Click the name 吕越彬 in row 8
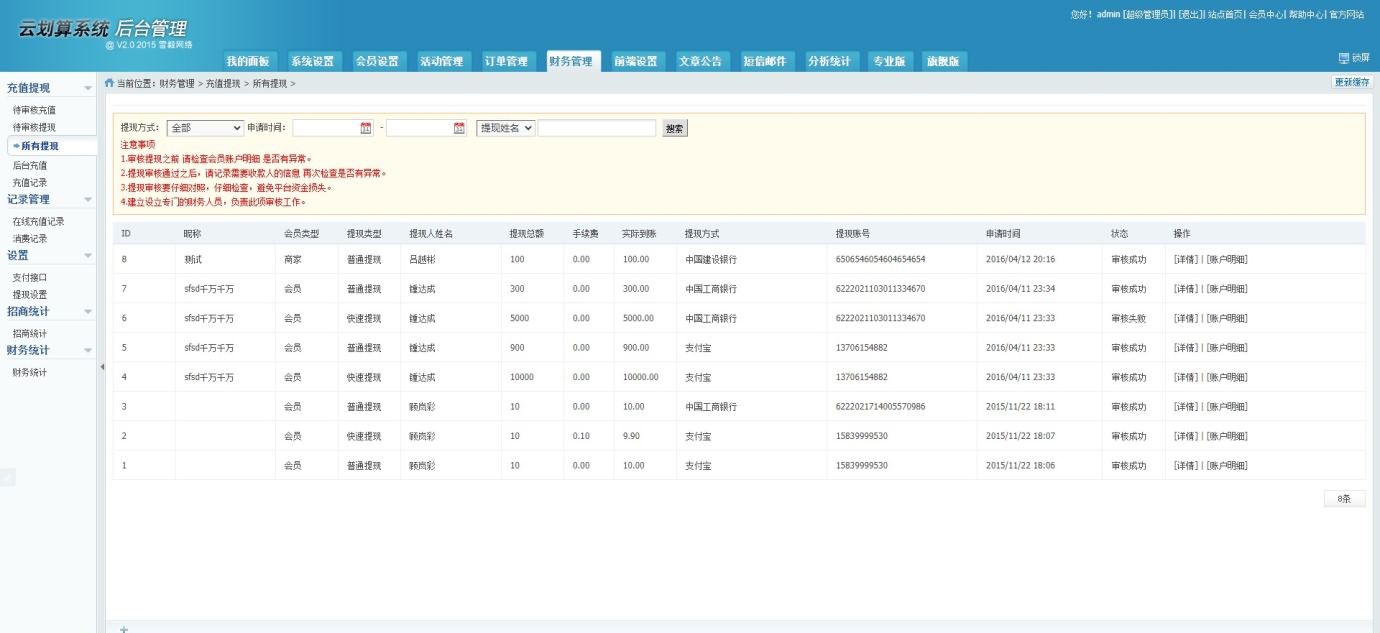The image size is (1380, 633). click(x=424, y=259)
